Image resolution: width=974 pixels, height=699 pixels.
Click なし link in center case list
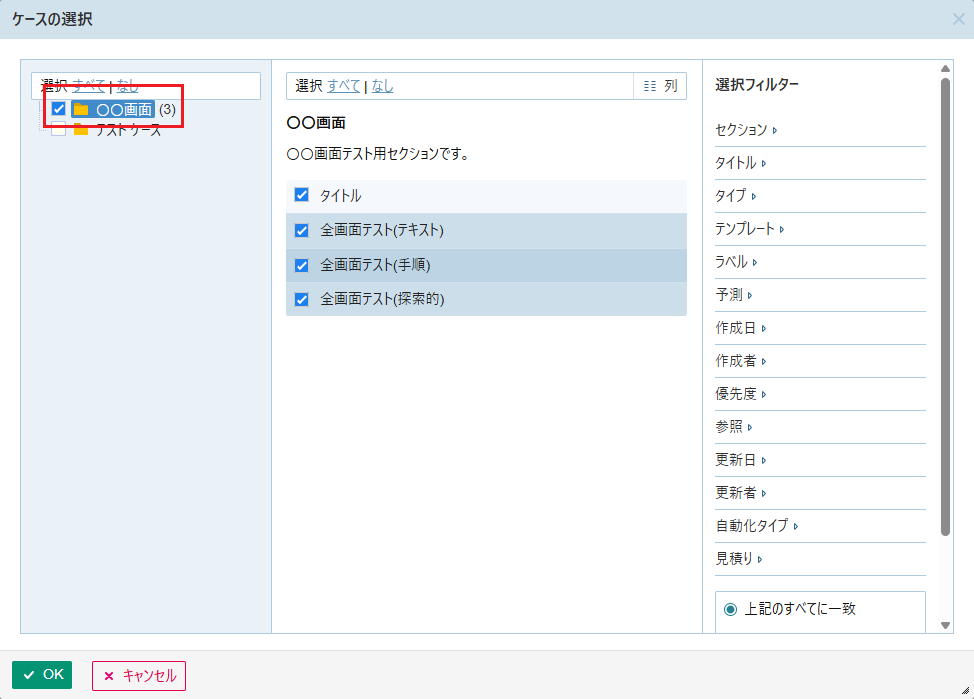point(382,86)
